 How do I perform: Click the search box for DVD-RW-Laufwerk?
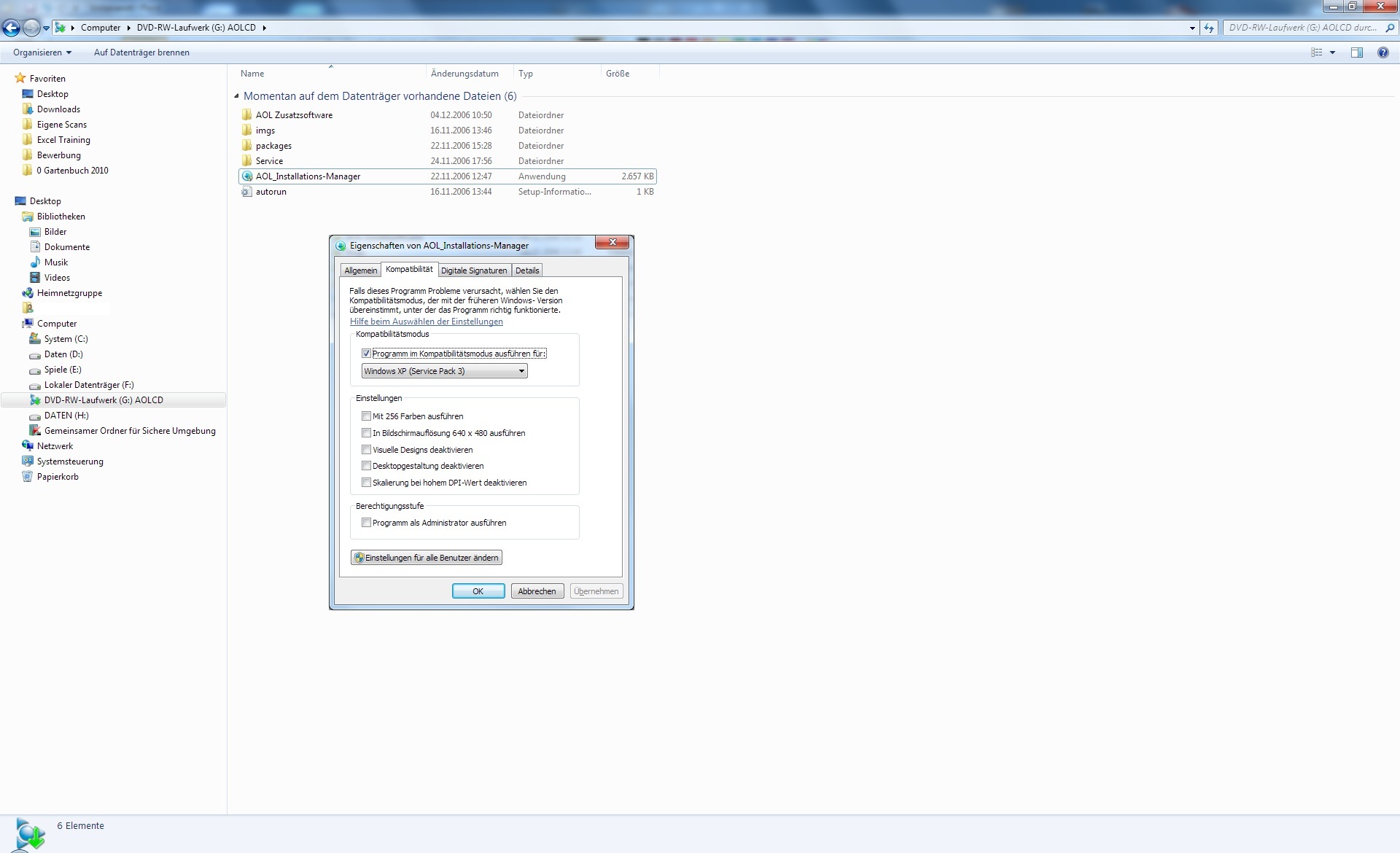point(1302,28)
